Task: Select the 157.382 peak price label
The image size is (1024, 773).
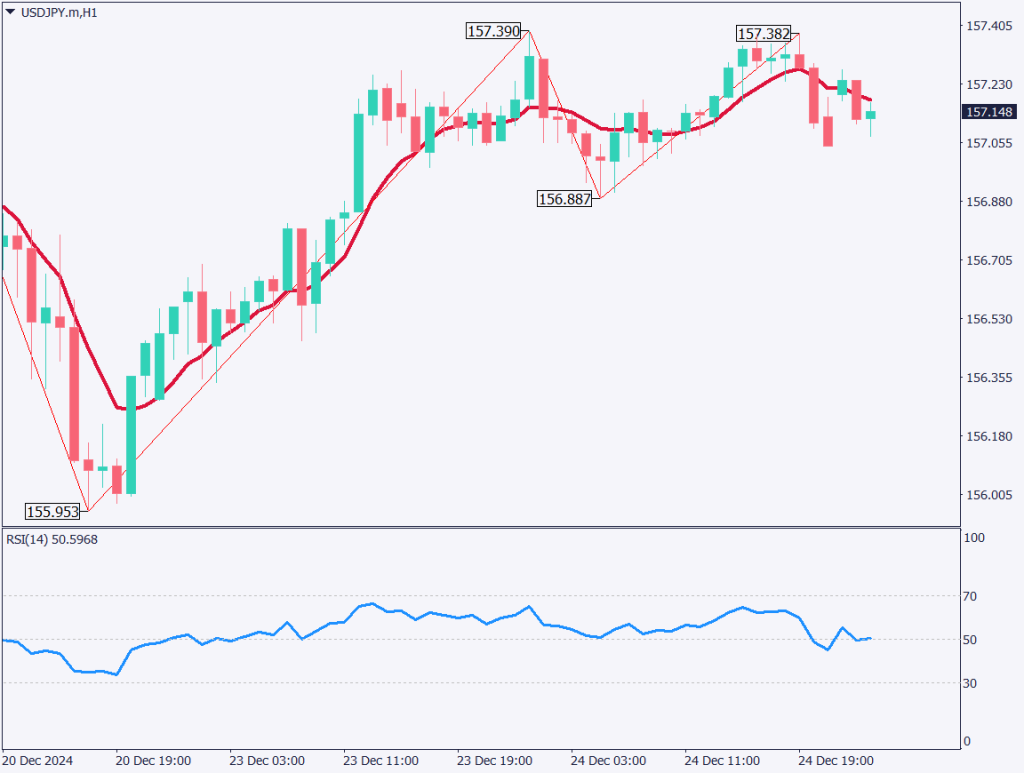Action: [765, 34]
